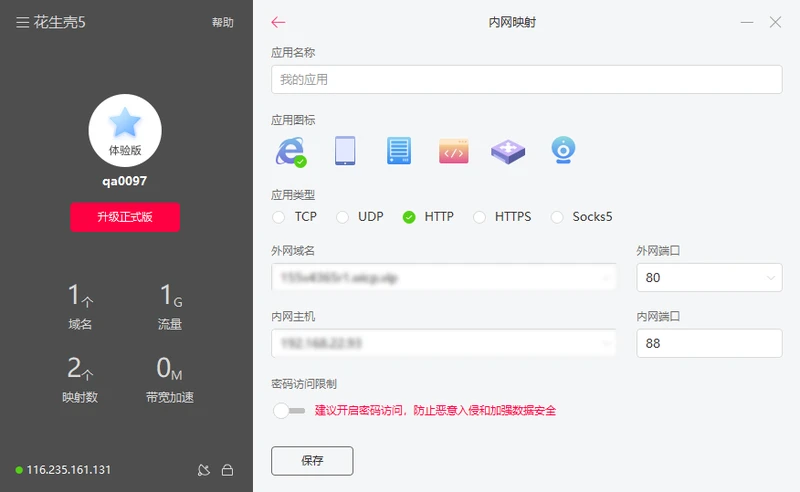This screenshot has height=492, width=800.
Task: Close the 内网映射 window
Action: [x=776, y=22]
